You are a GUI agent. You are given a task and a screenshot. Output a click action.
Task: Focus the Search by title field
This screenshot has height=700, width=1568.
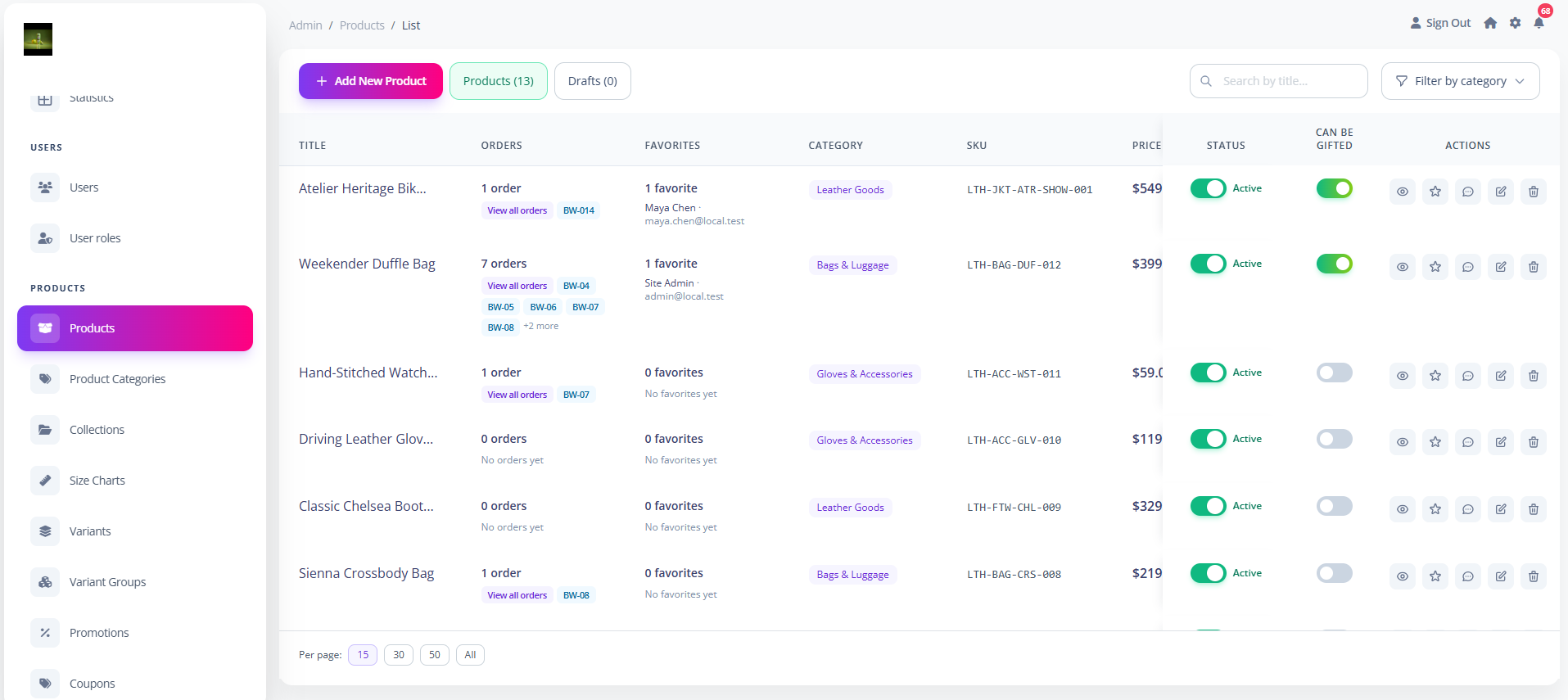click(x=1278, y=81)
